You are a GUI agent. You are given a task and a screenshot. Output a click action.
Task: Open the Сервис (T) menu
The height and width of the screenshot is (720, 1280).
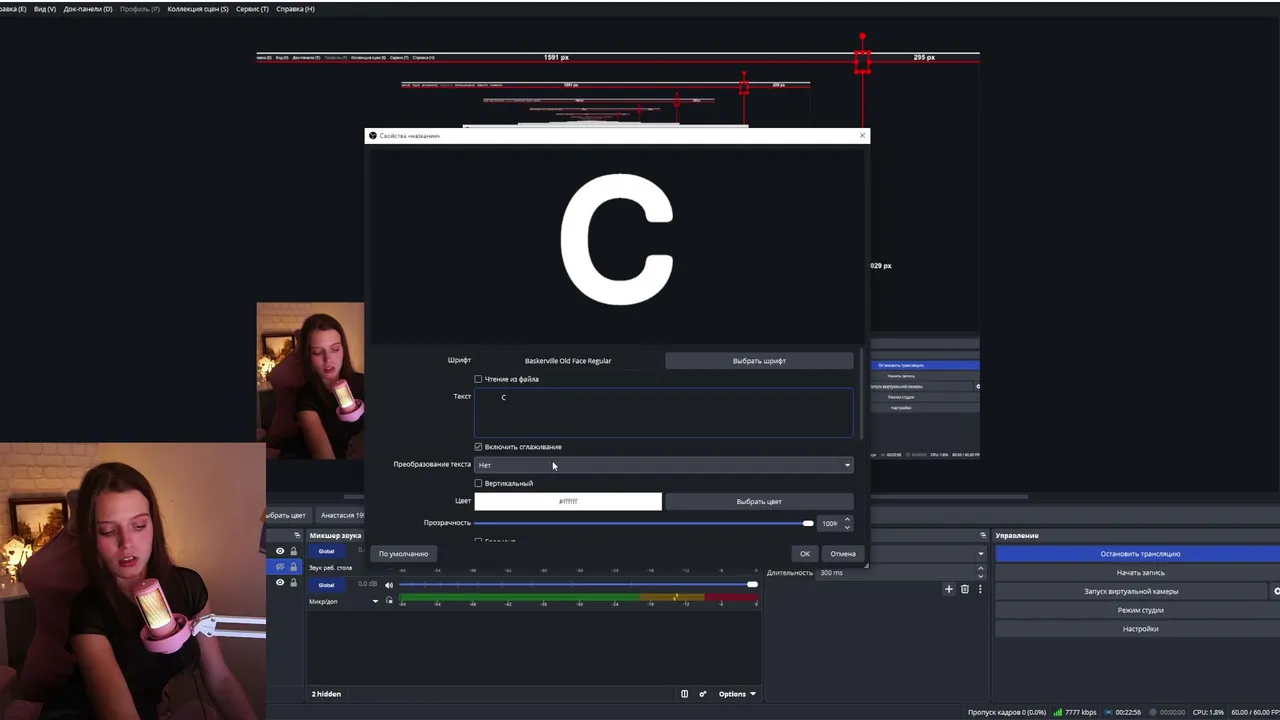pyautogui.click(x=252, y=9)
